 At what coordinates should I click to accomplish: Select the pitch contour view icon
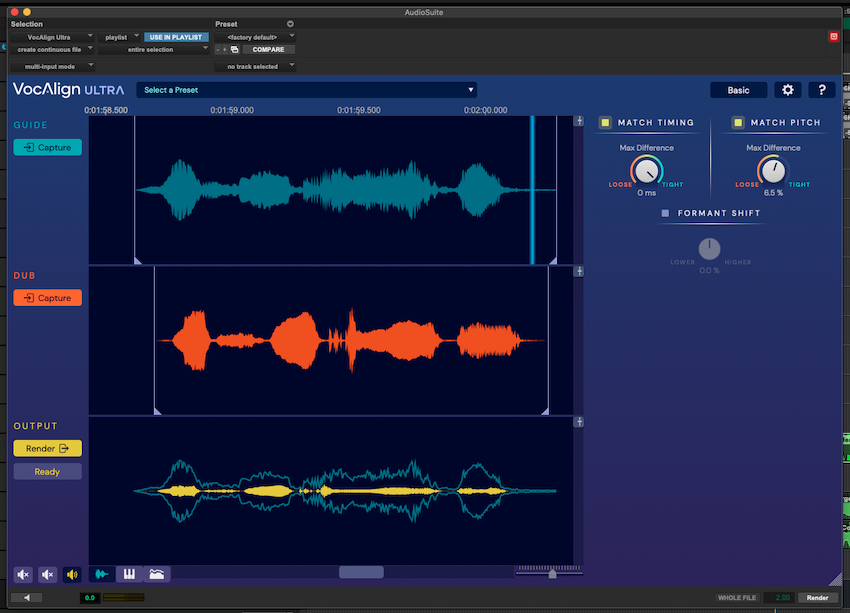click(x=156, y=574)
